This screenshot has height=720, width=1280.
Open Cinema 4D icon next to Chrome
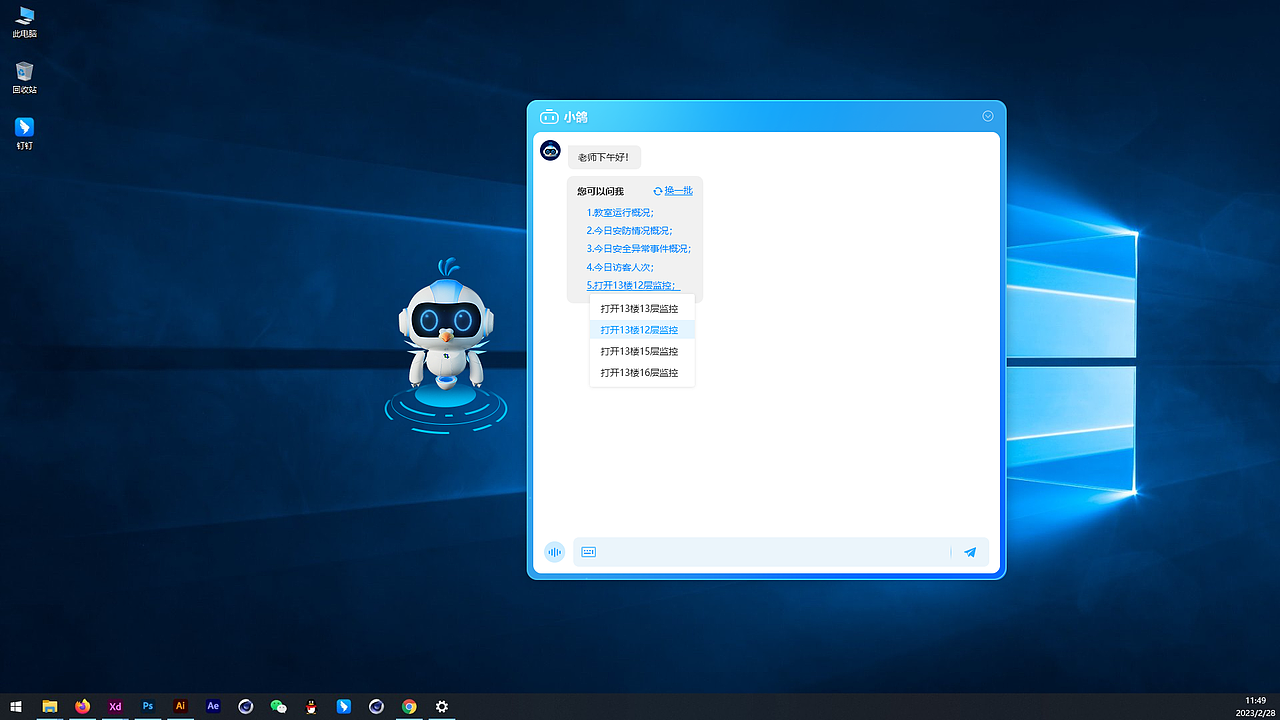click(x=376, y=706)
